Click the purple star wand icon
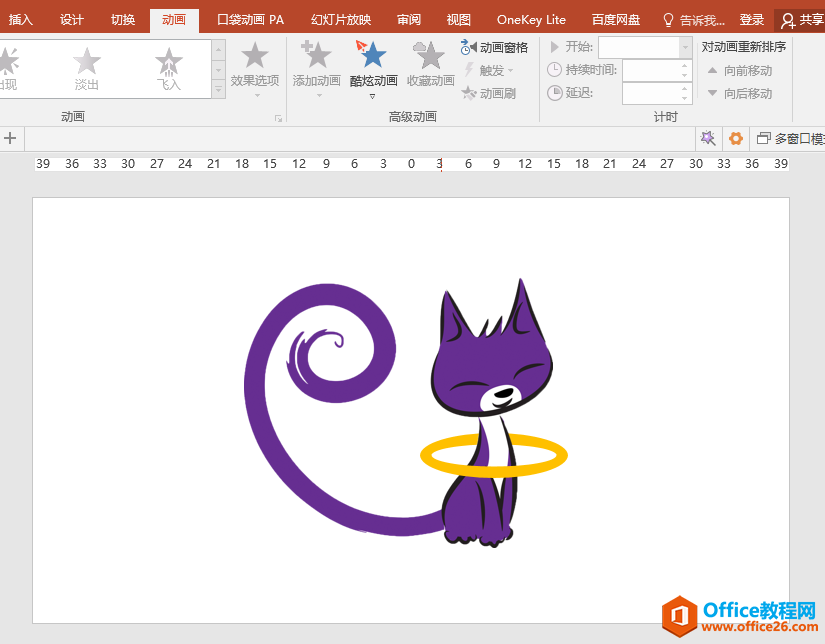This screenshot has height=644, width=825. pyautogui.click(x=708, y=139)
